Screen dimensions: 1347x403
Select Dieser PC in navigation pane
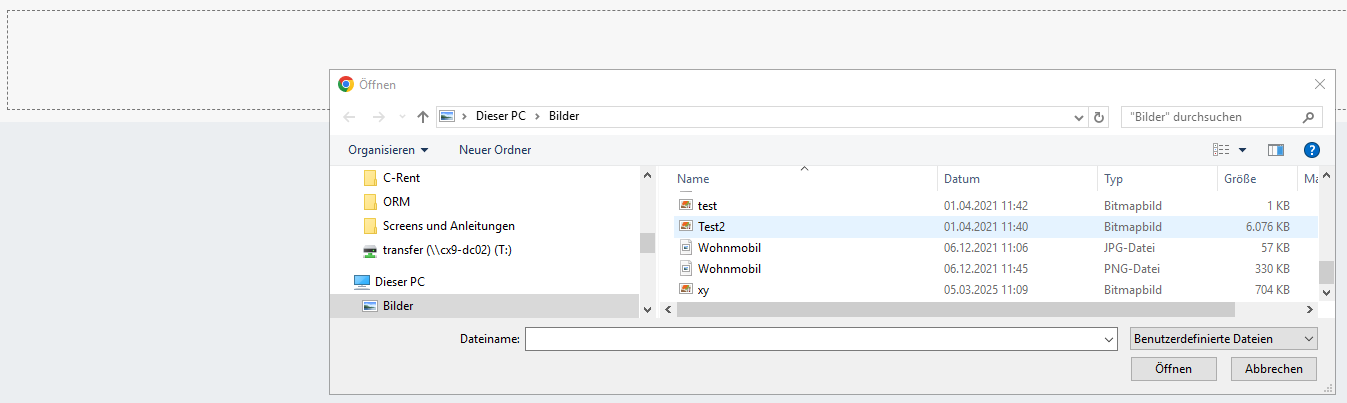(x=399, y=282)
